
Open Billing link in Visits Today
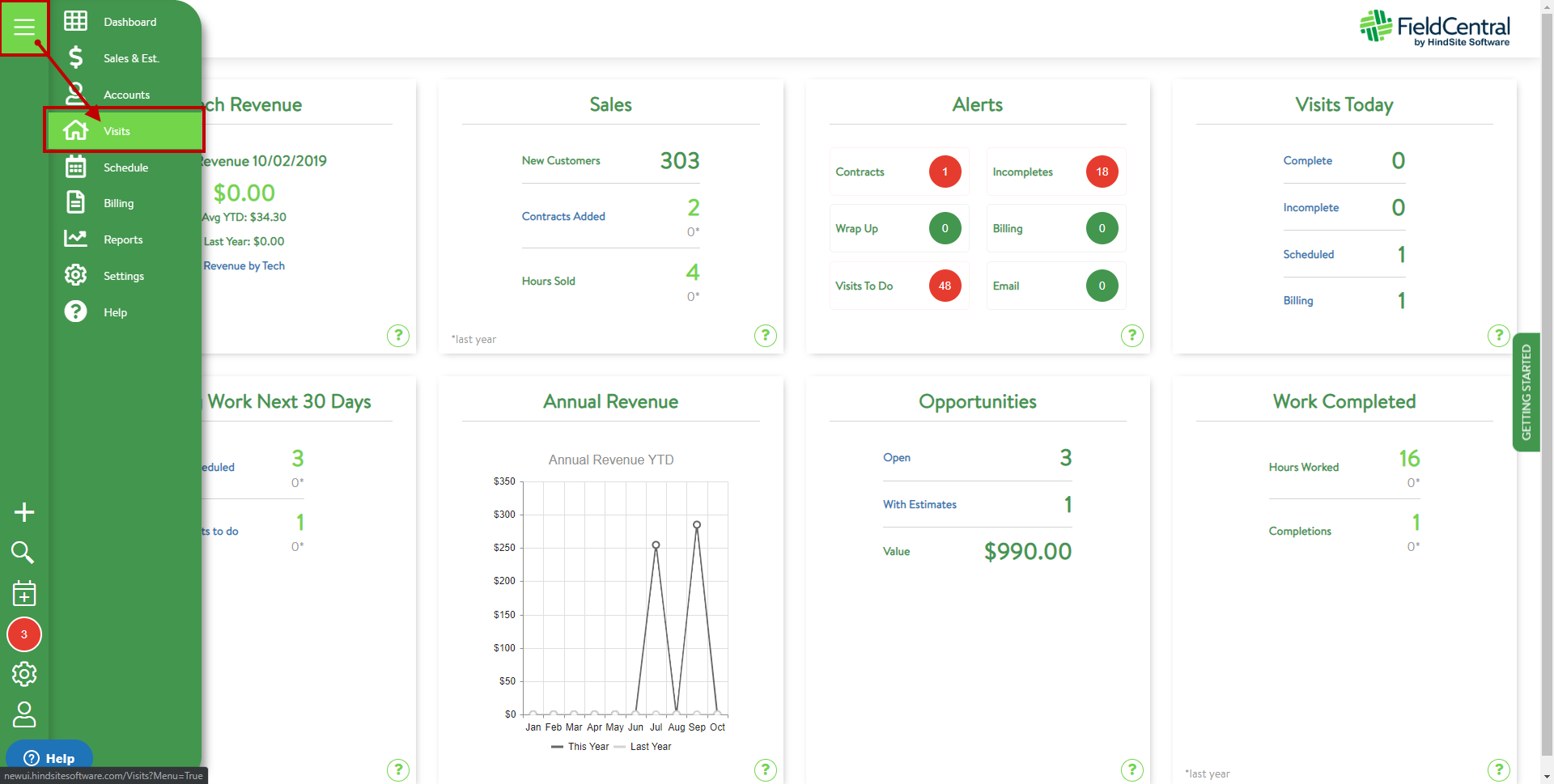(1297, 300)
